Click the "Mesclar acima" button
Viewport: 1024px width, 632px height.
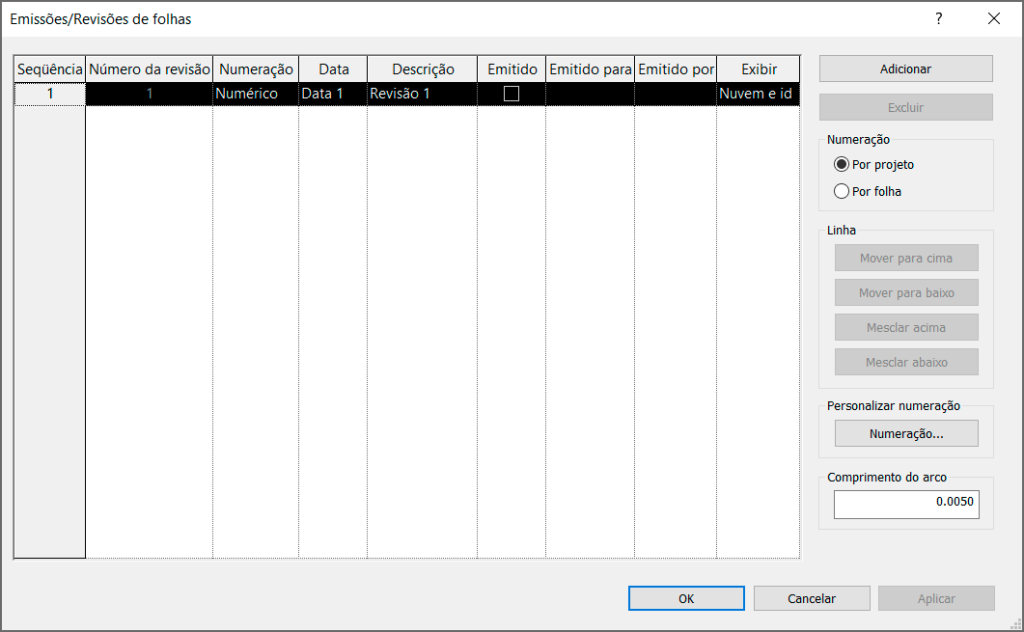(x=906, y=327)
